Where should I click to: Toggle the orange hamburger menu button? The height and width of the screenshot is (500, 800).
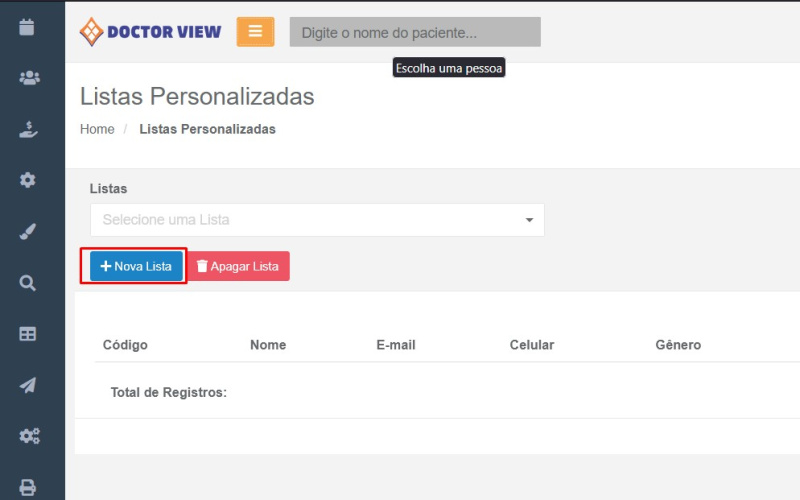coord(255,32)
